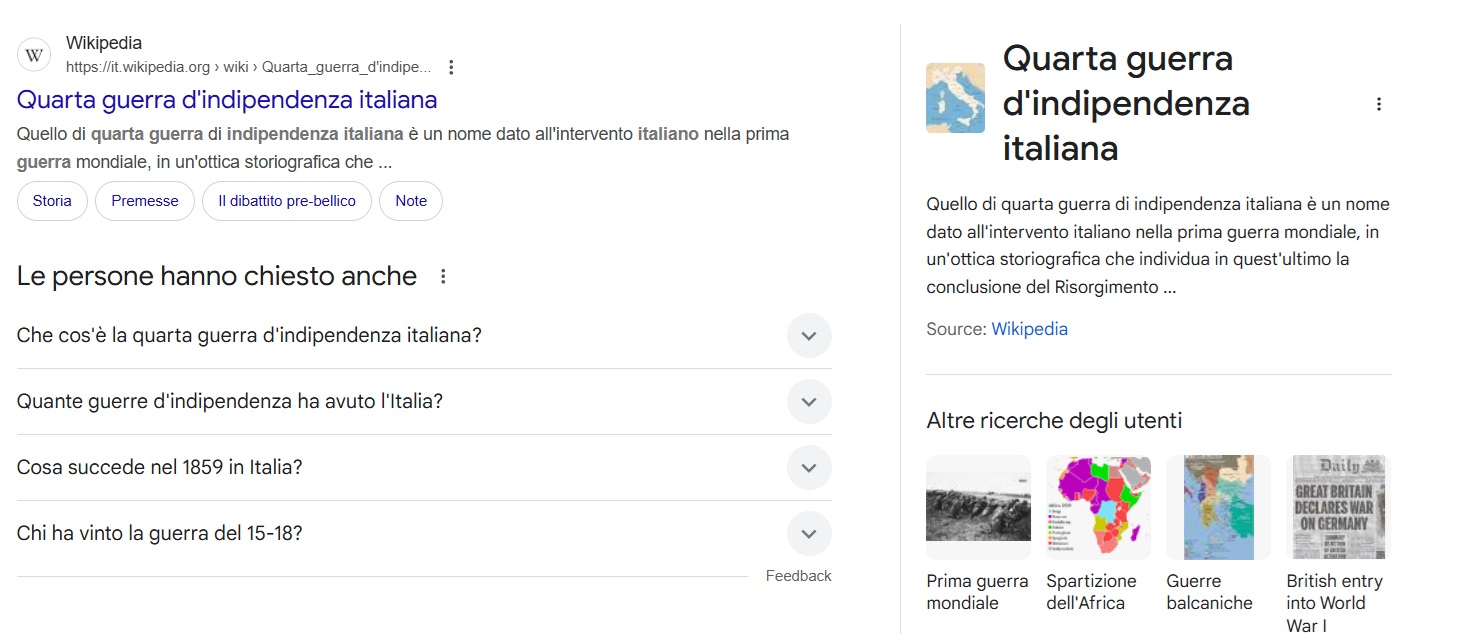Expand 'Che cos'è la quarta guerra d'indipendenza italiana?'
The height and width of the screenshot is (634, 1483).
(424, 335)
